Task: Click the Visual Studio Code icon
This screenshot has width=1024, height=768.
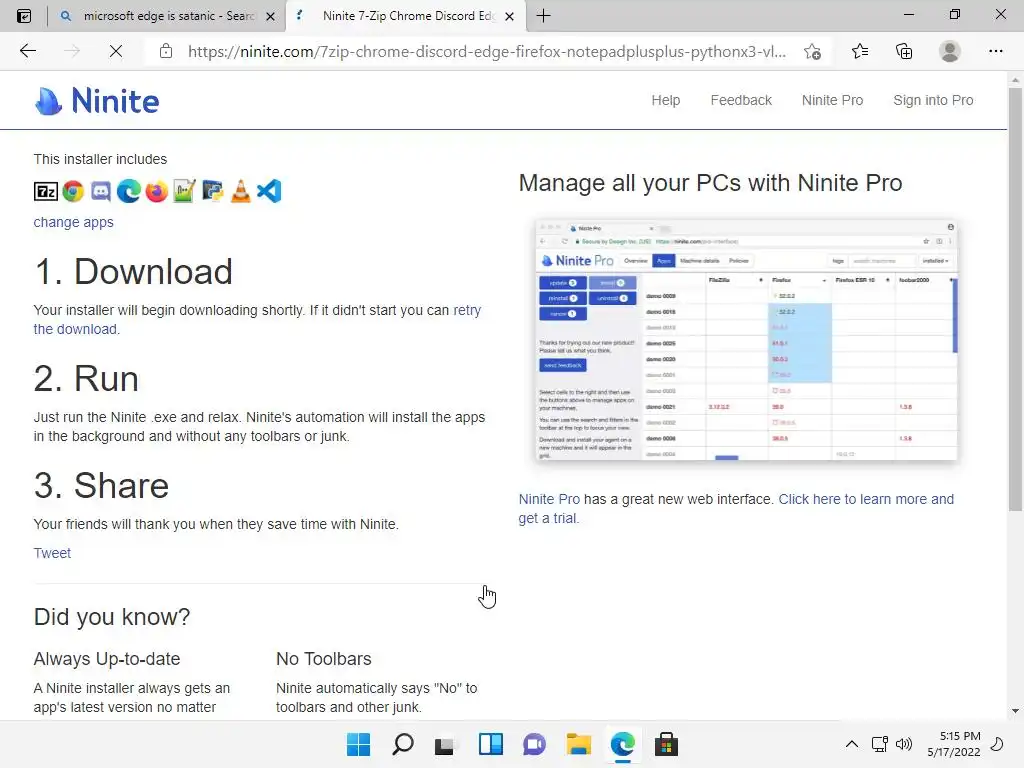Action: pos(269,191)
